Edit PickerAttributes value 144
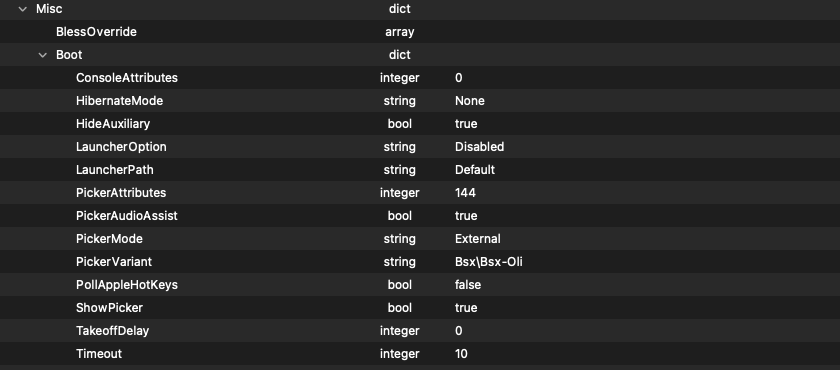This screenshot has height=370, width=840. [465, 193]
